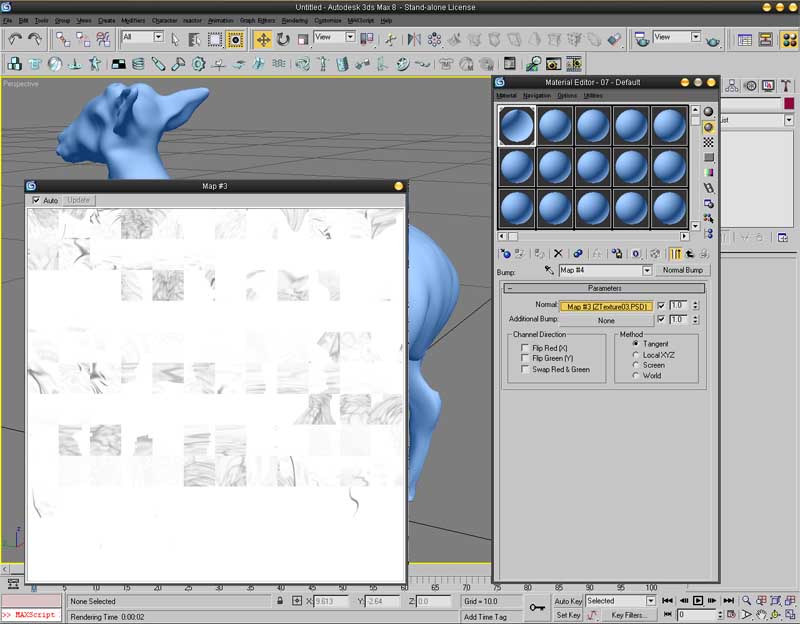
Task: Click Put to Library icon in Material Editor
Action: (617, 254)
